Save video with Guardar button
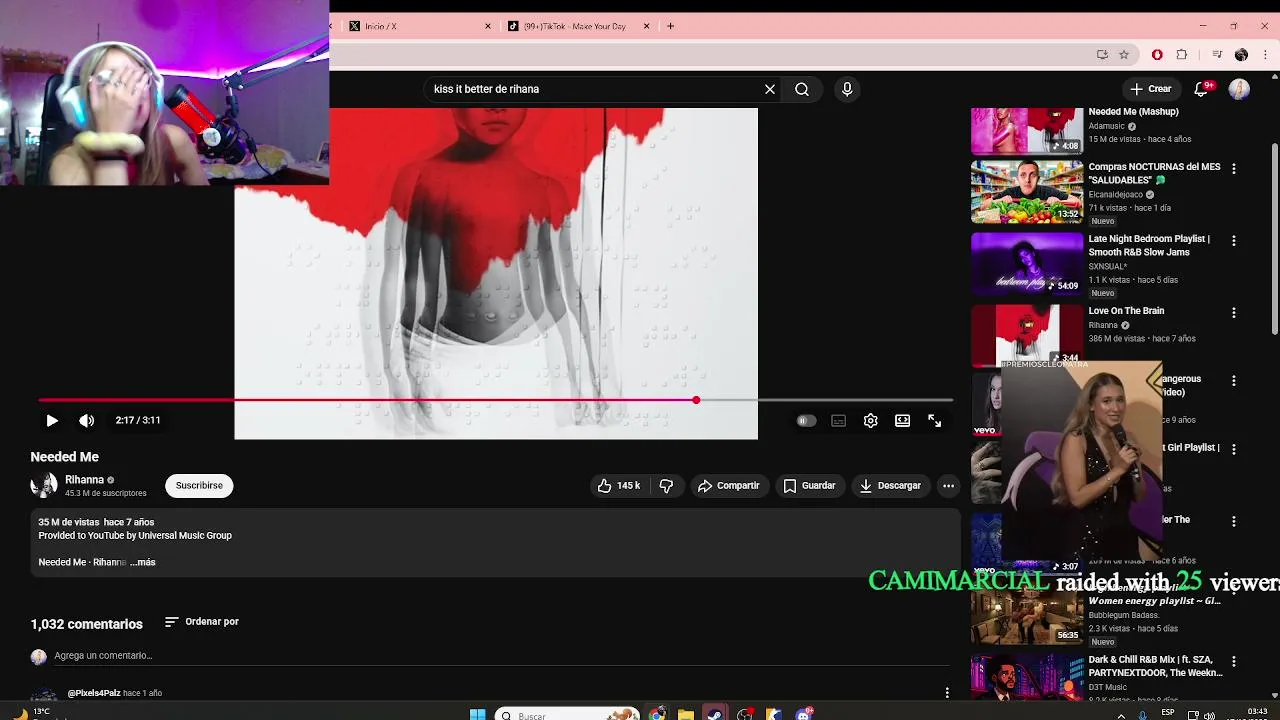The width and height of the screenshot is (1280, 720). click(809, 486)
